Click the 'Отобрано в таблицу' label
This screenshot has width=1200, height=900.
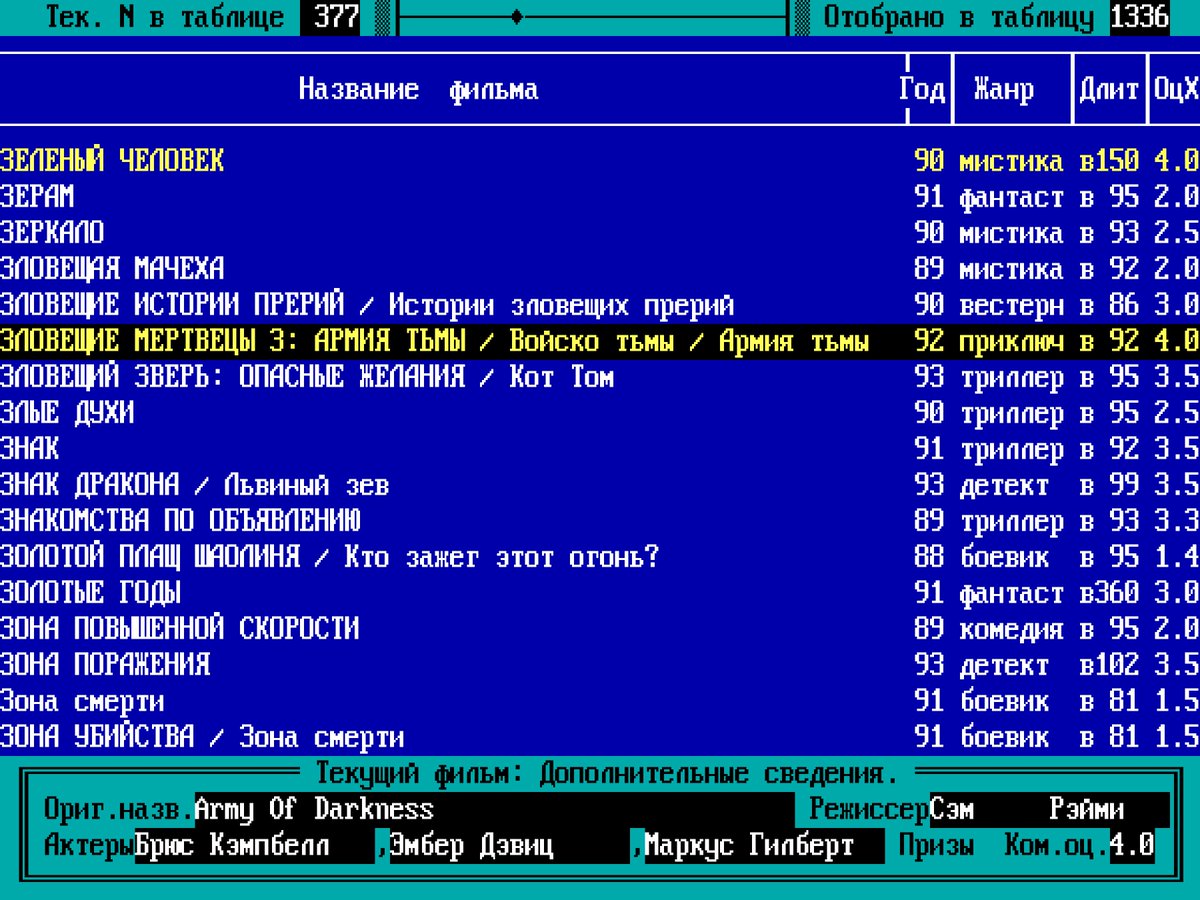click(x=959, y=17)
